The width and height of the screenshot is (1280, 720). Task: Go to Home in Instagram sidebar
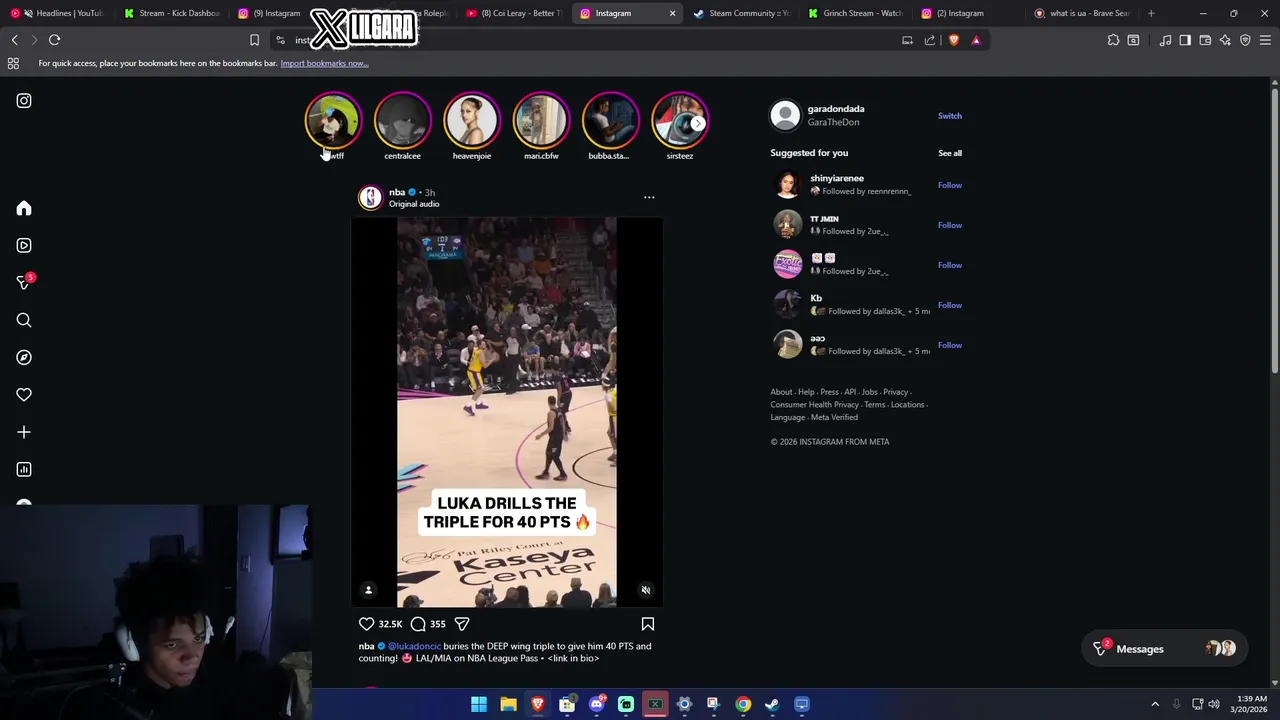pos(24,208)
